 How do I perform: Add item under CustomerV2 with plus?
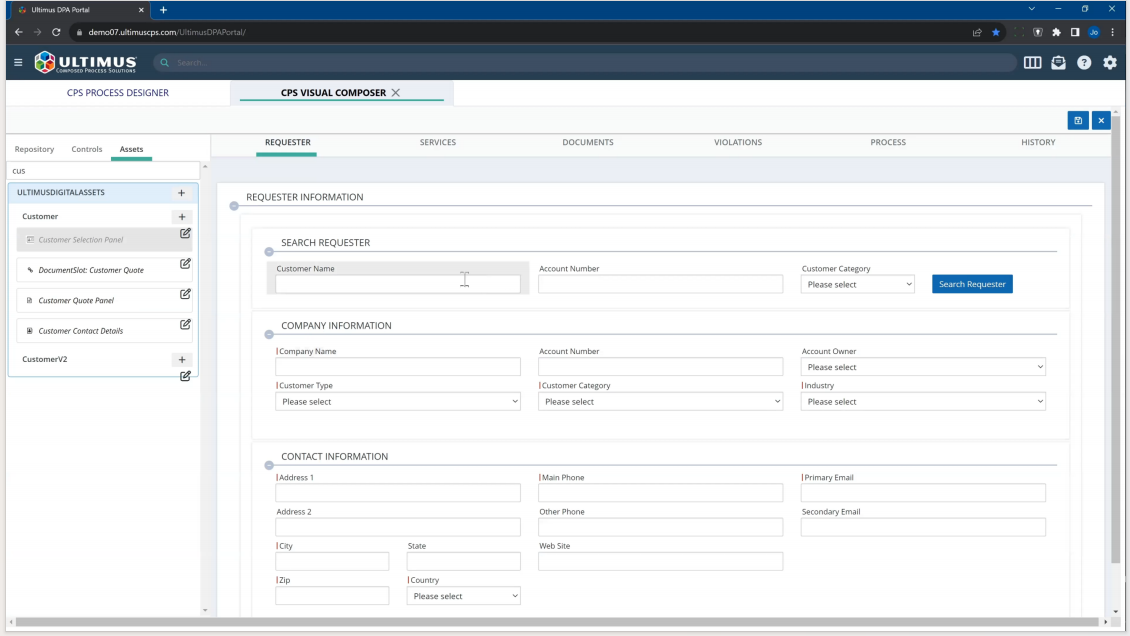click(x=182, y=359)
